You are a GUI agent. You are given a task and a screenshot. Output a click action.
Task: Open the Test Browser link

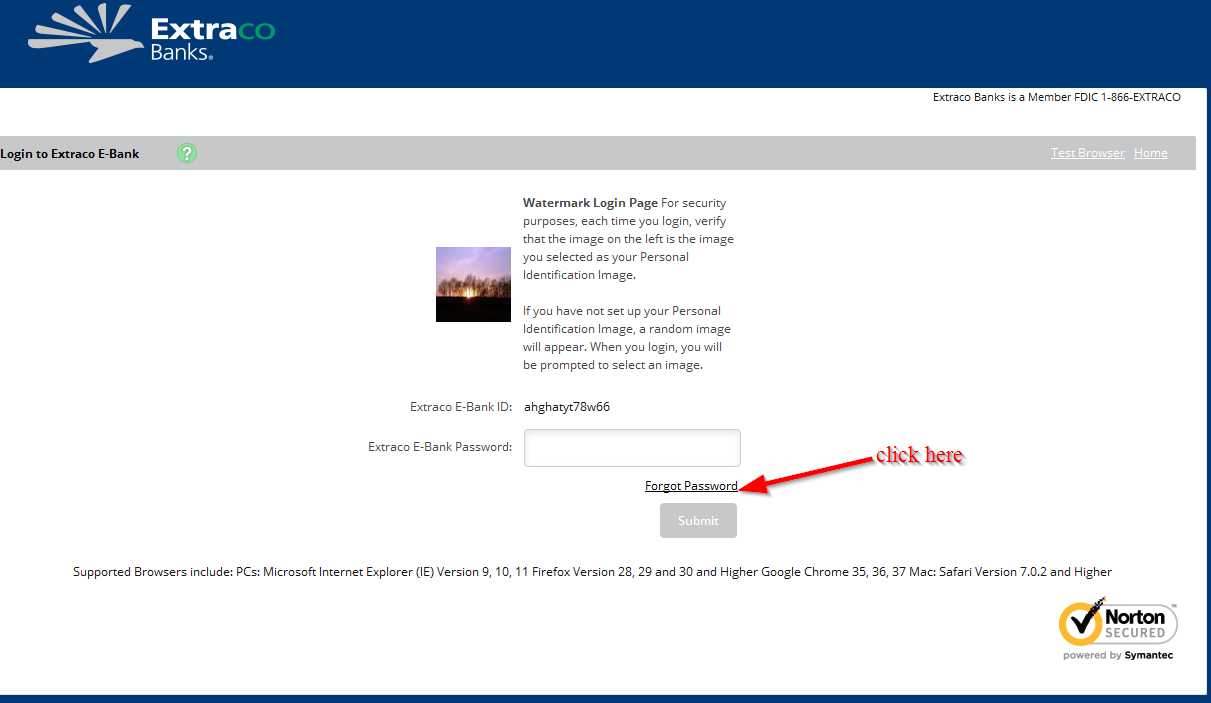pos(1087,153)
